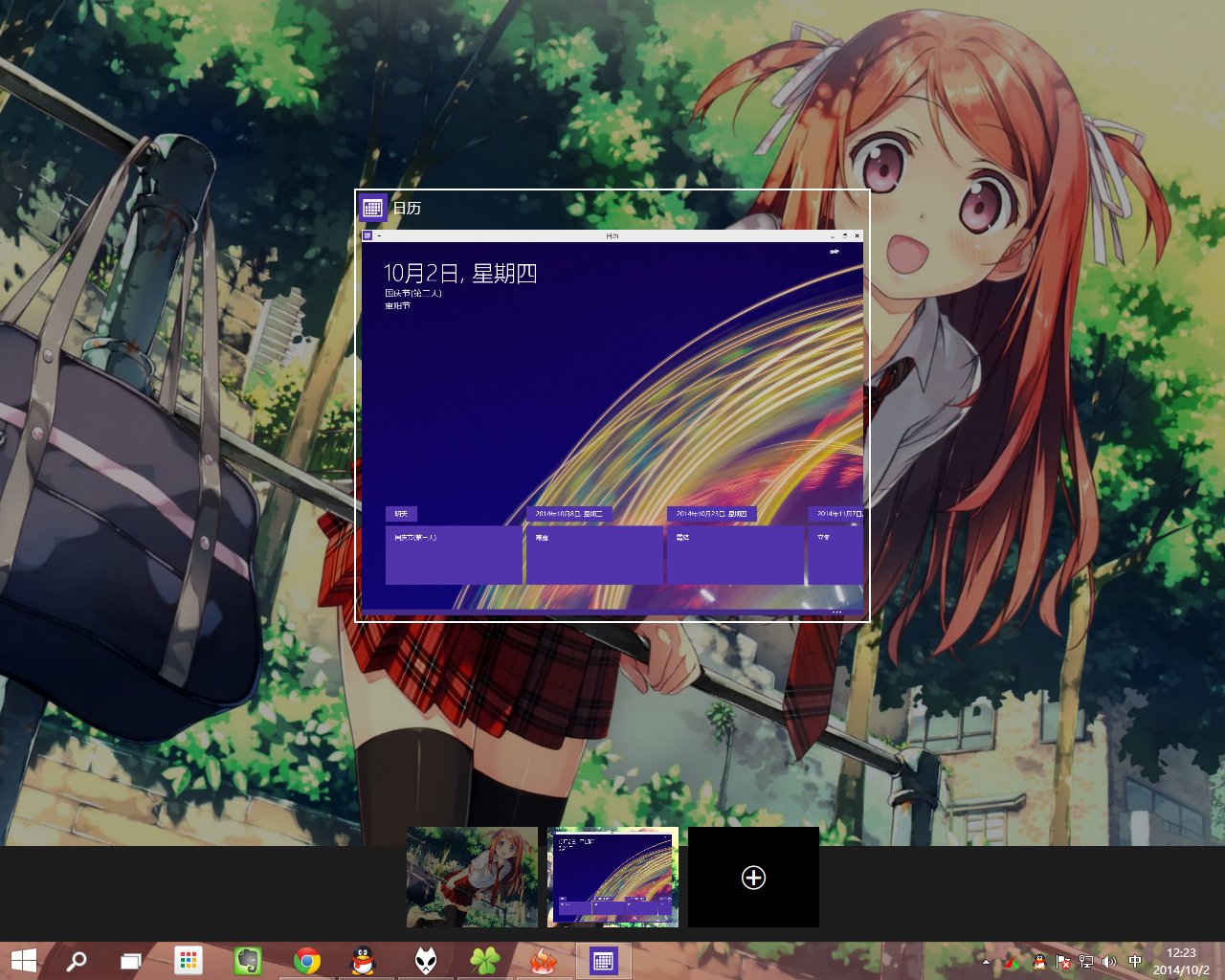Add a new virtual desktop
The width and height of the screenshot is (1225, 980).
tap(753, 878)
